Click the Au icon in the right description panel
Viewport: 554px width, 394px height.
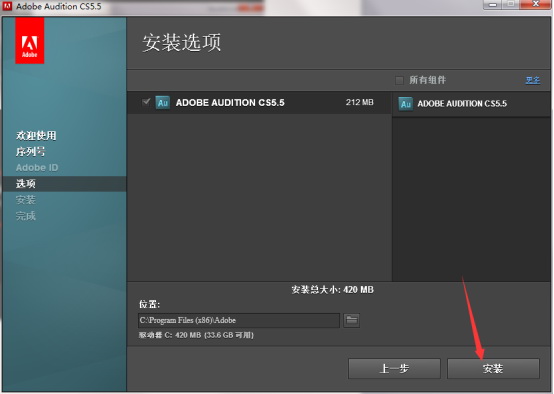pos(406,104)
